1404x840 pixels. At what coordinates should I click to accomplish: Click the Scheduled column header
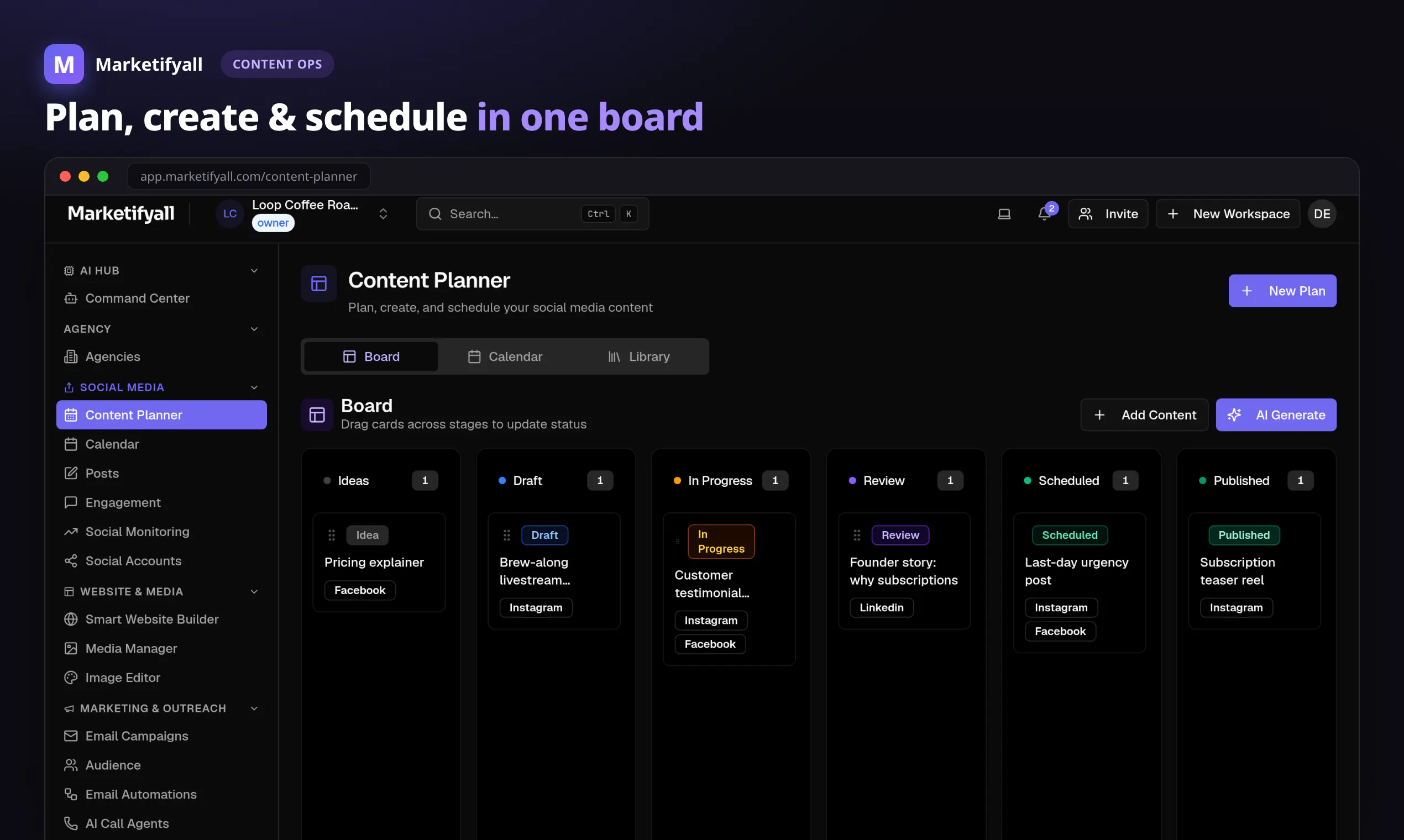click(1080, 481)
